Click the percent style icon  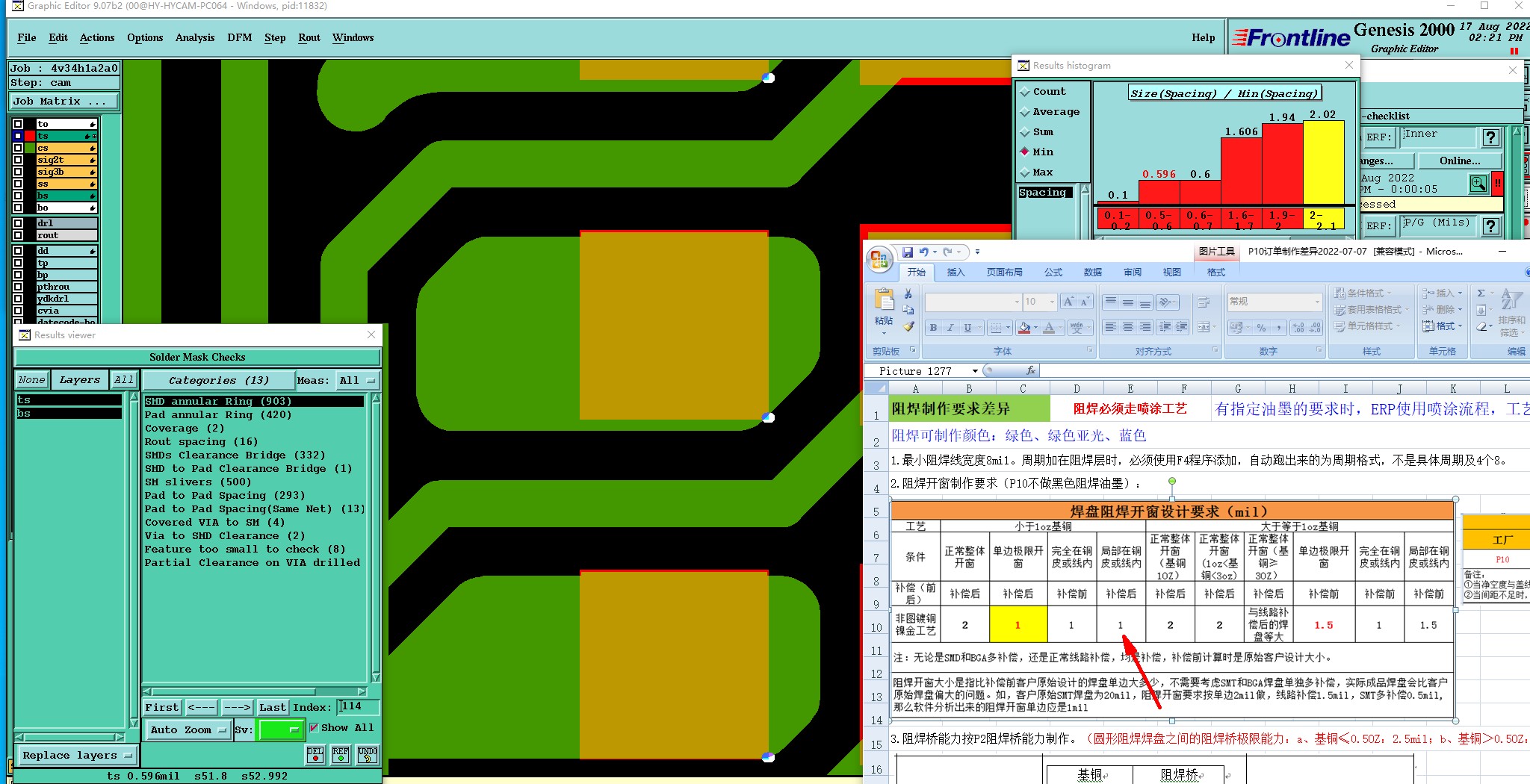click(1261, 328)
